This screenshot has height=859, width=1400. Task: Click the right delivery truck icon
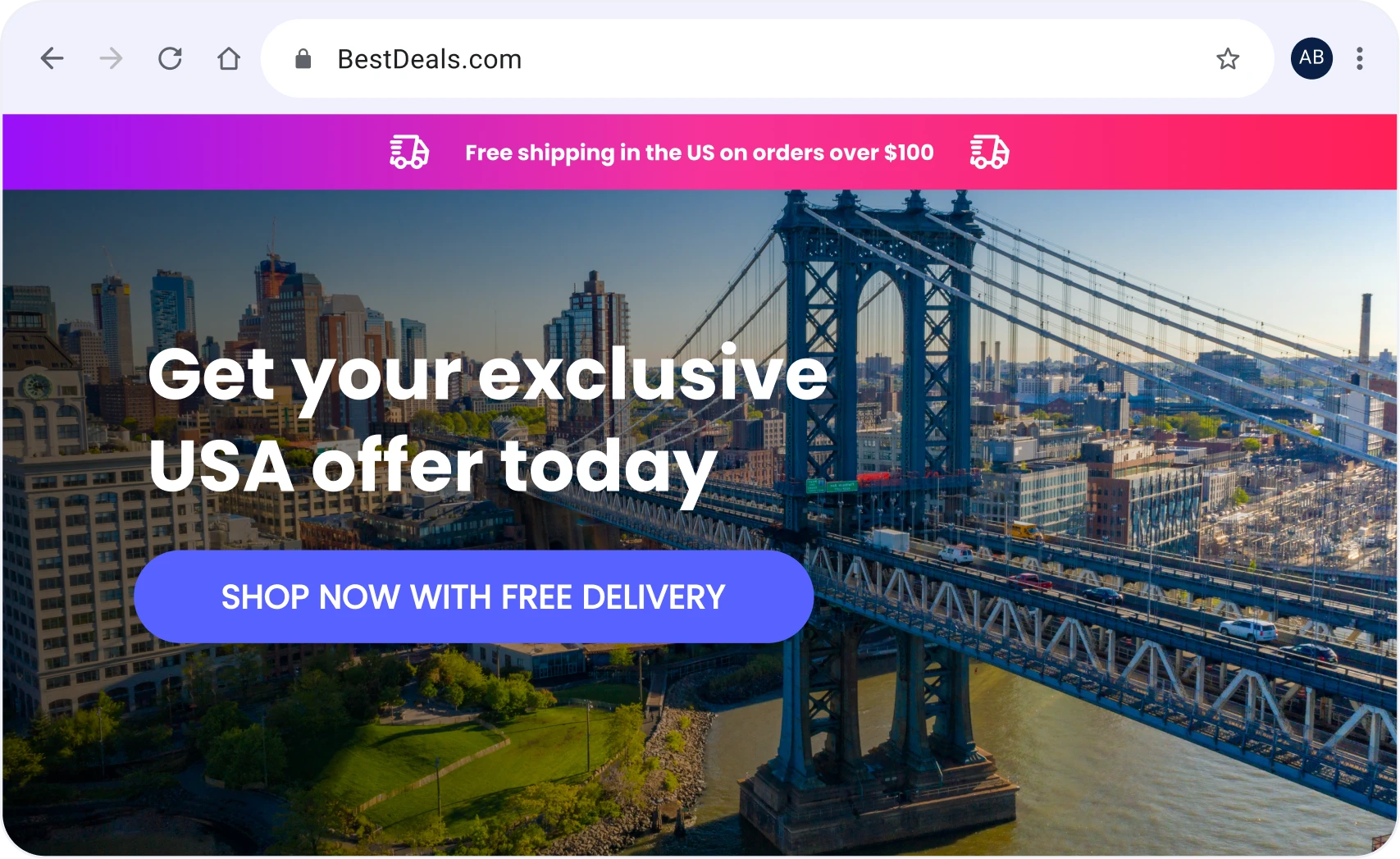989,152
